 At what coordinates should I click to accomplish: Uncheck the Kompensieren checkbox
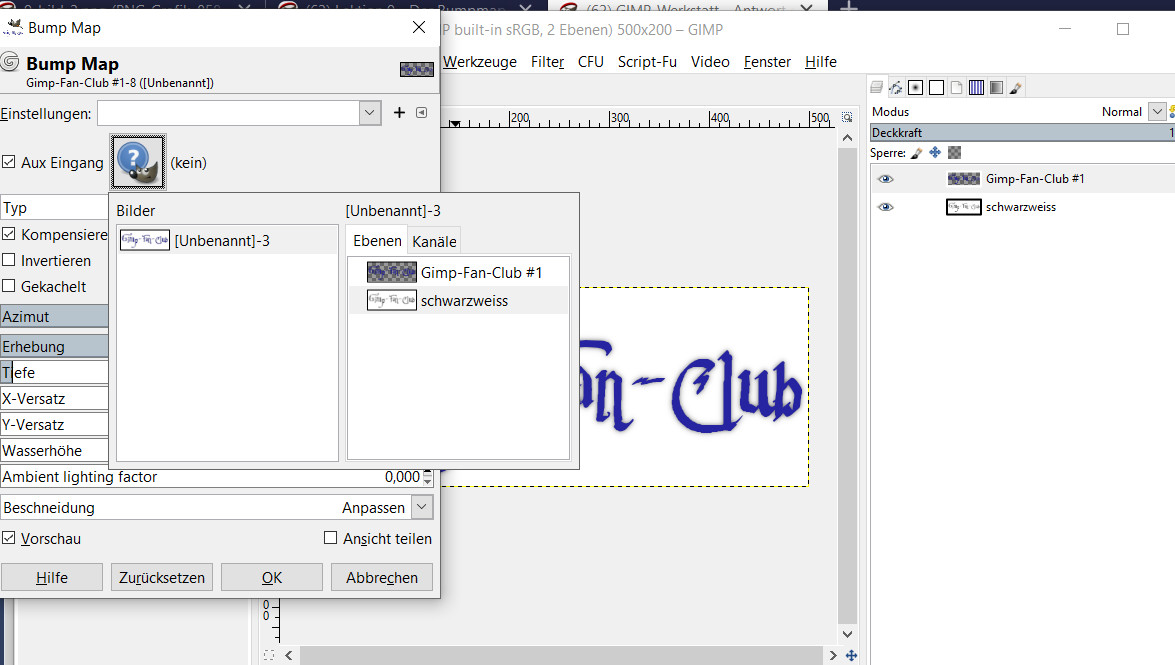click(x=9, y=234)
